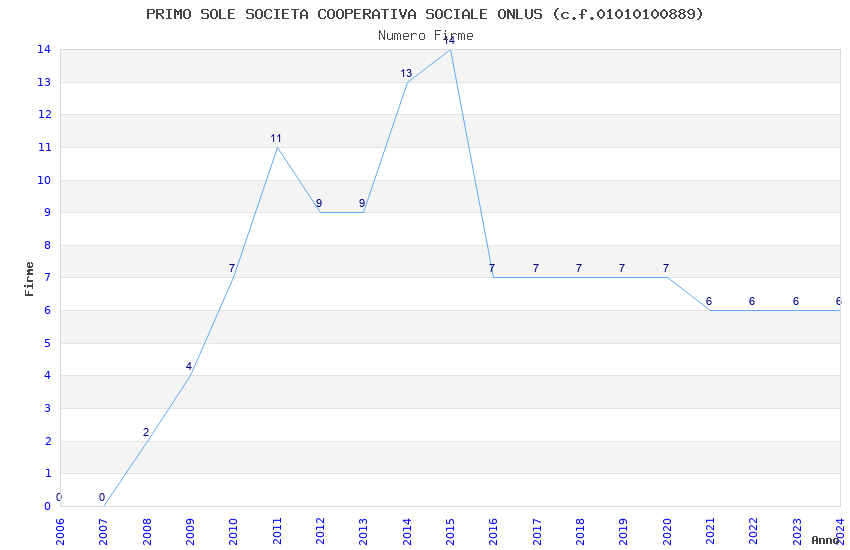Screen dimensions: 850x550
Task: Click the data label 9 at year 2013
Action: point(362,204)
